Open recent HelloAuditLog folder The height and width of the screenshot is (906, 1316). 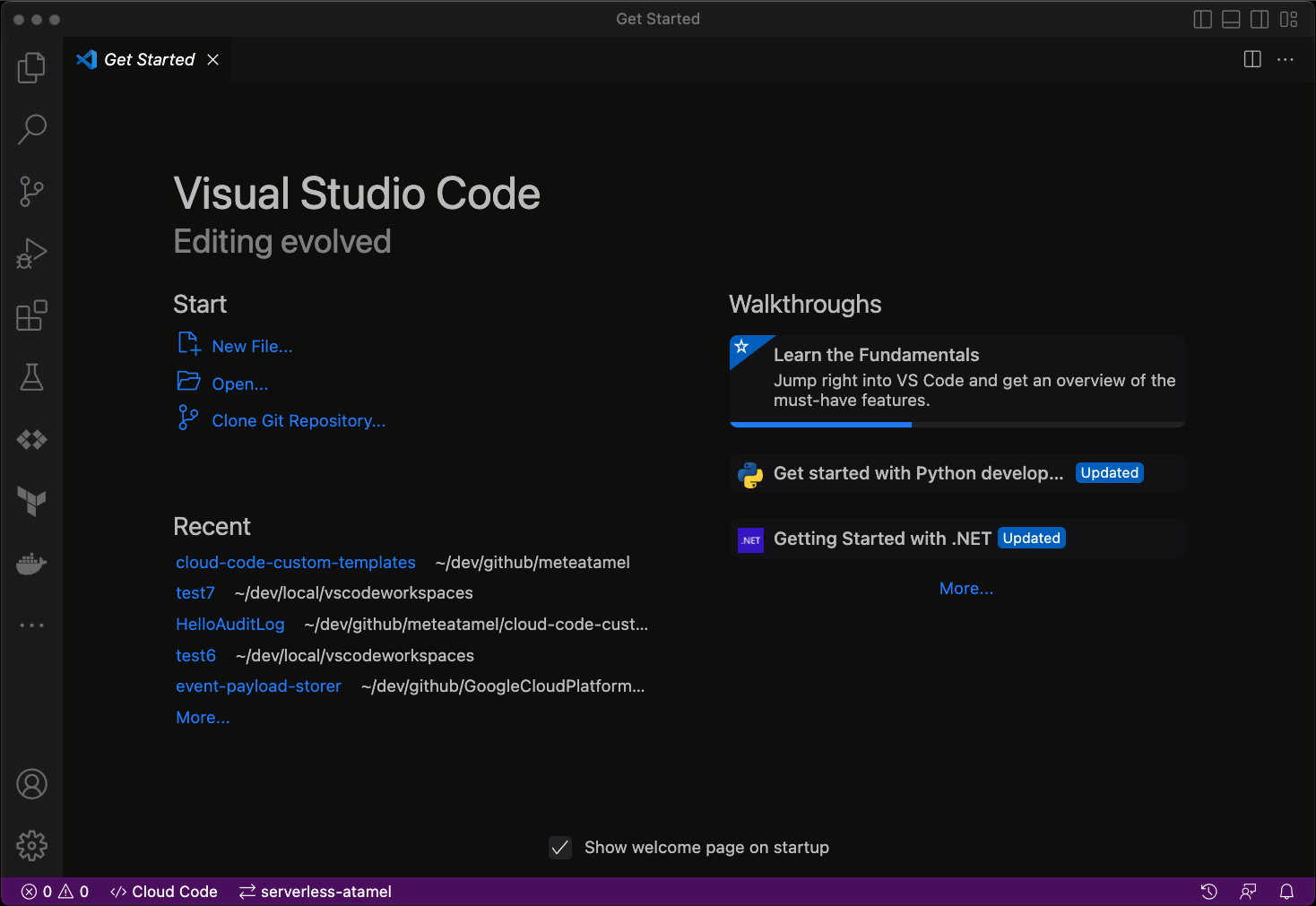pos(230,624)
